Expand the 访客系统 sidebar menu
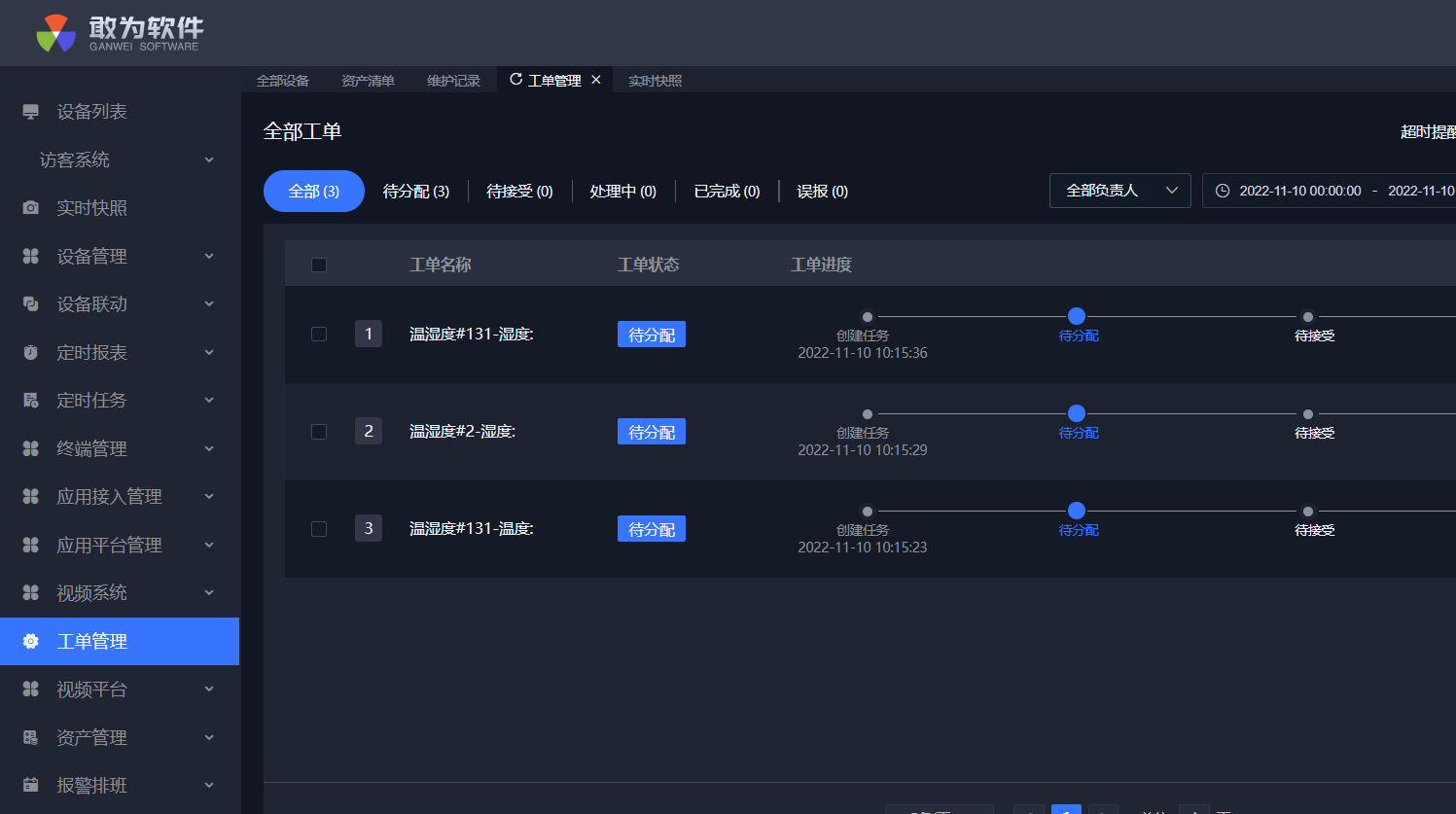Screen dimensions: 1456x814 click(209, 159)
